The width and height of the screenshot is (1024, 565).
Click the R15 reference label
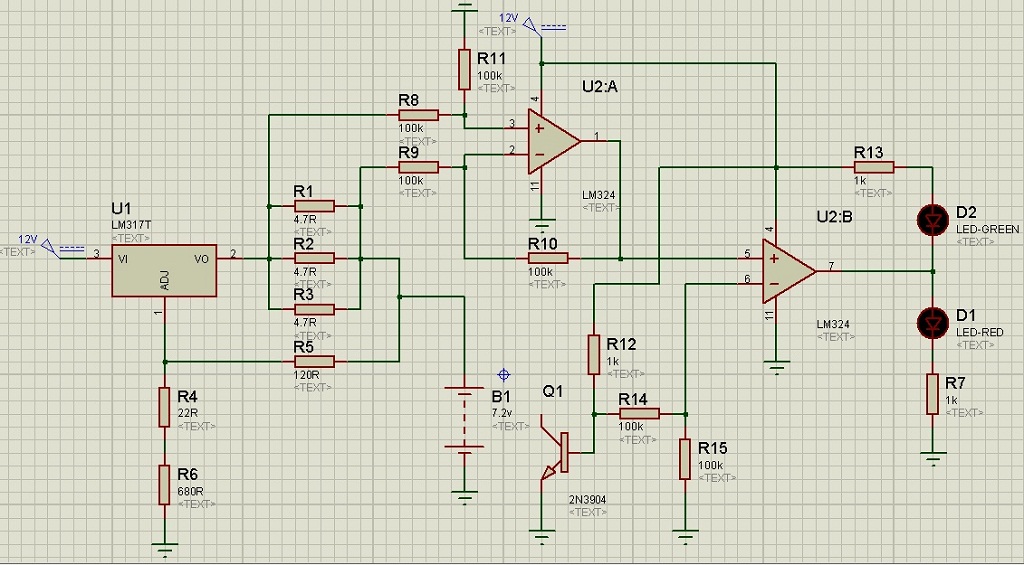[712, 449]
